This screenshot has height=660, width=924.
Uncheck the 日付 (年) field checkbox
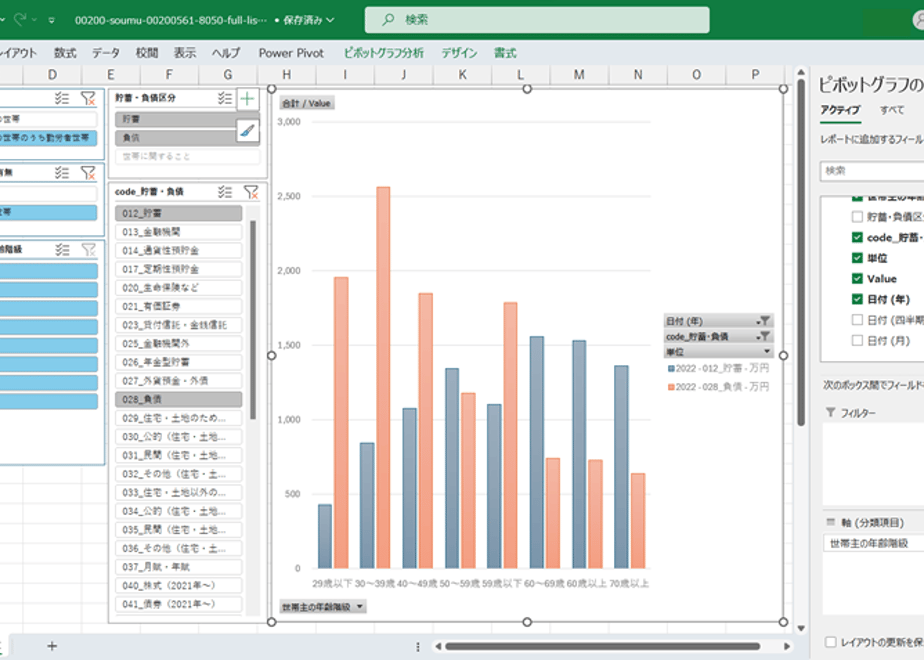pos(857,299)
